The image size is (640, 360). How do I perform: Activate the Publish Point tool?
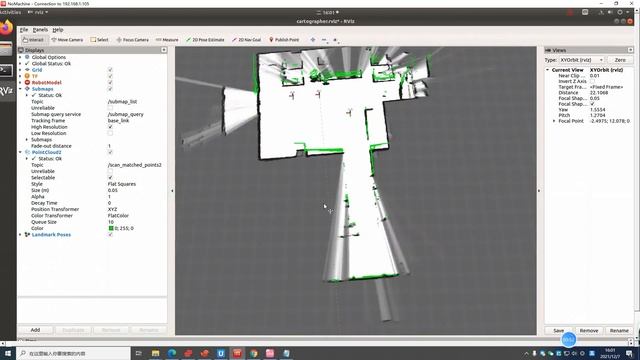pyautogui.click(x=284, y=40)
